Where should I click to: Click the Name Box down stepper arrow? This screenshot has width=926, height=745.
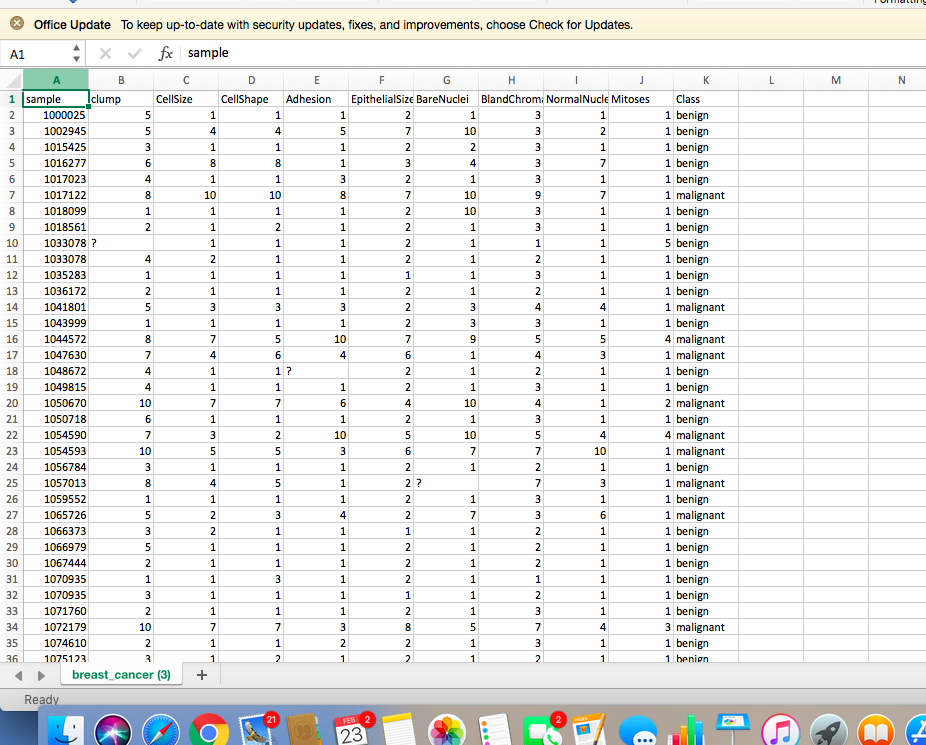tap(76, 58)
